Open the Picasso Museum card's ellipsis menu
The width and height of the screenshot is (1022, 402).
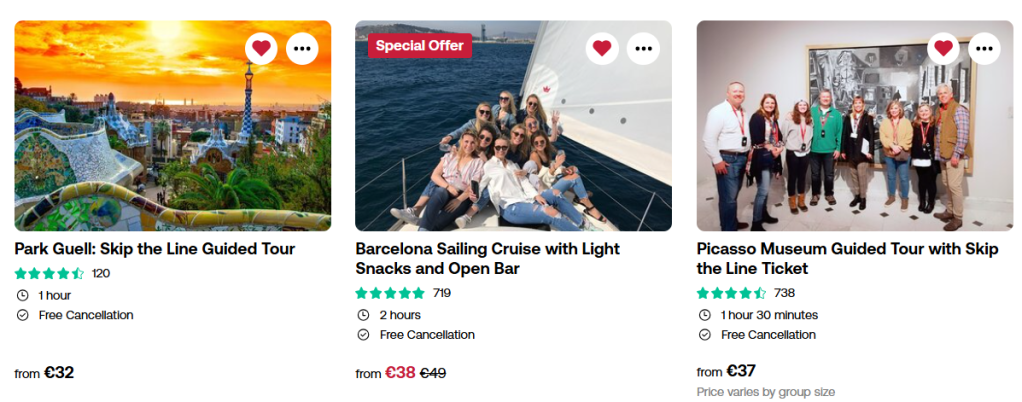985,47
